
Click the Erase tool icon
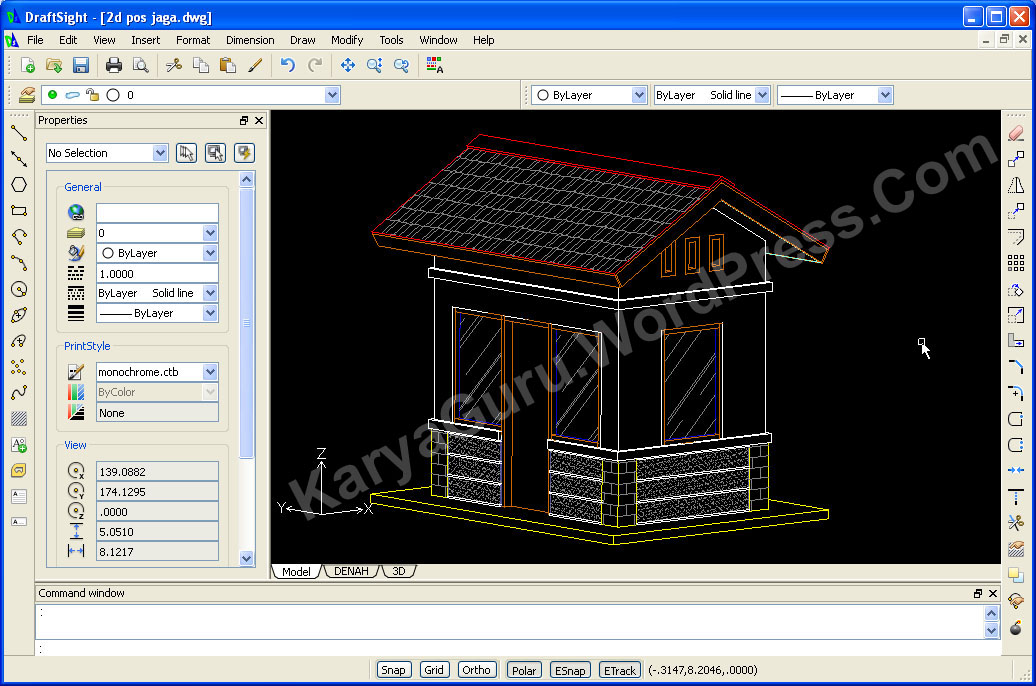[x=1016, y=132]
